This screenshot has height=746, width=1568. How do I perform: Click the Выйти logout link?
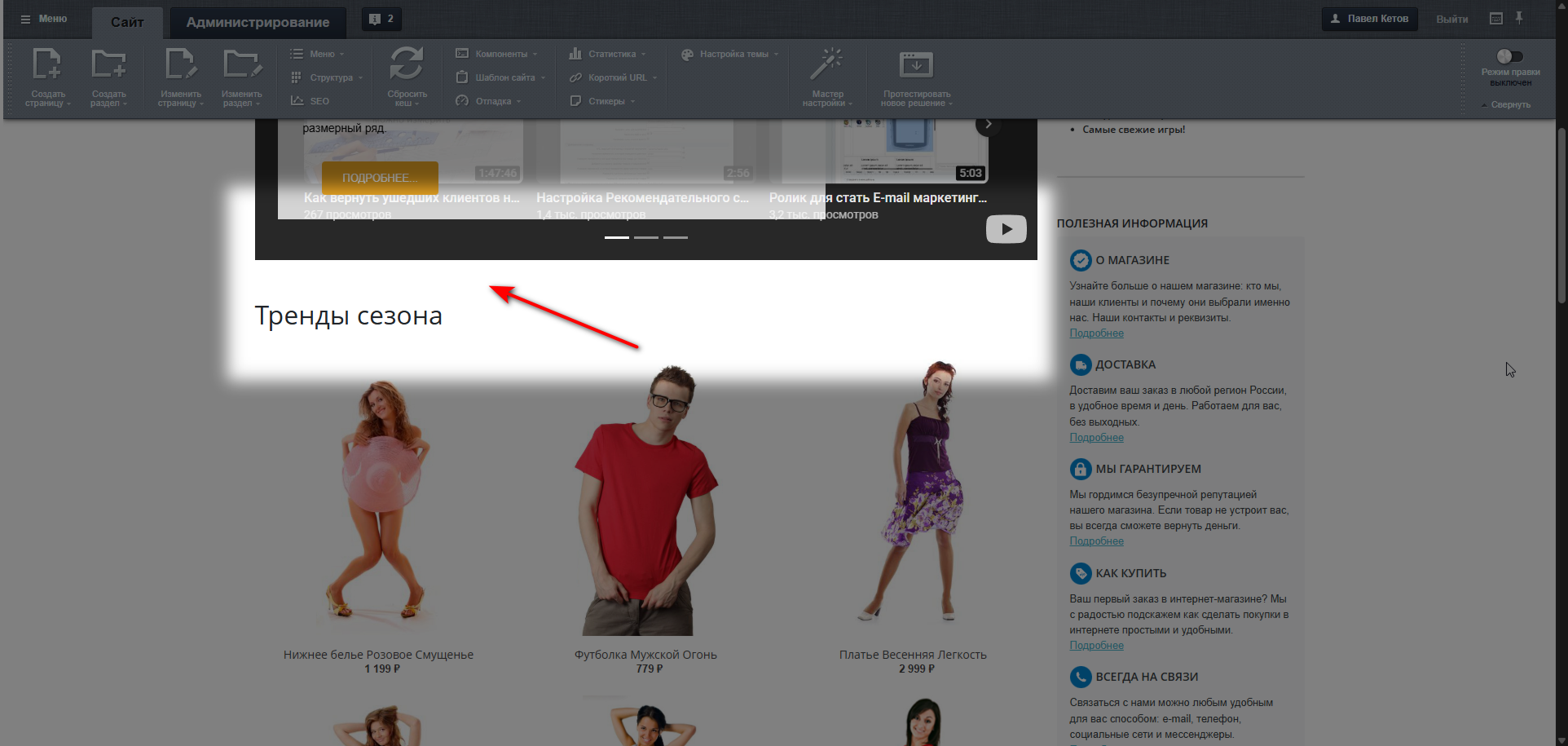(x=1451, y=19)
